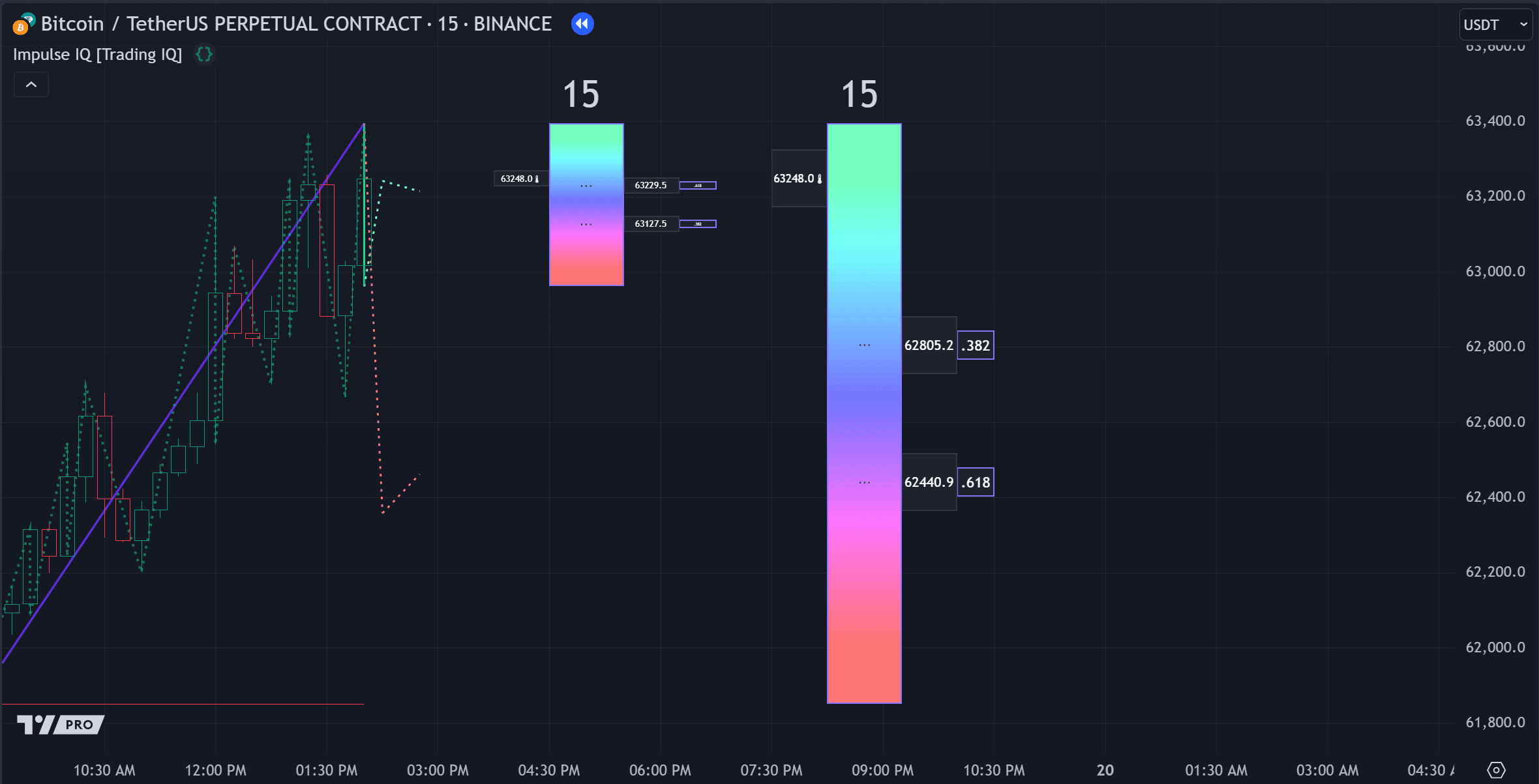This screenshot has height=784, width=1539.
Task: Click the small 63248.0 label beside short gradient bar
Action: click(520, 179)
